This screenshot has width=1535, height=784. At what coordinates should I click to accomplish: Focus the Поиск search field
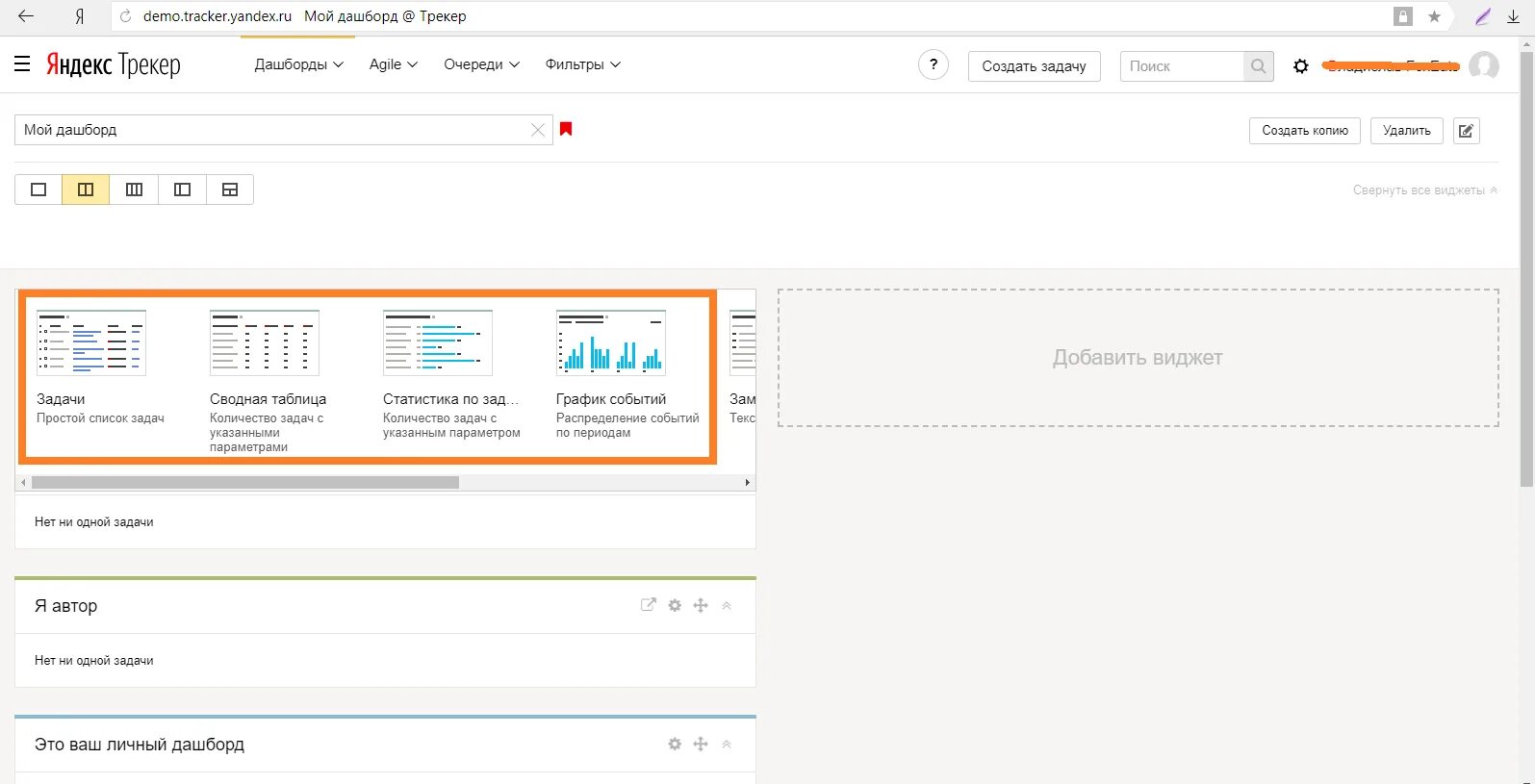click(1182, 66)
